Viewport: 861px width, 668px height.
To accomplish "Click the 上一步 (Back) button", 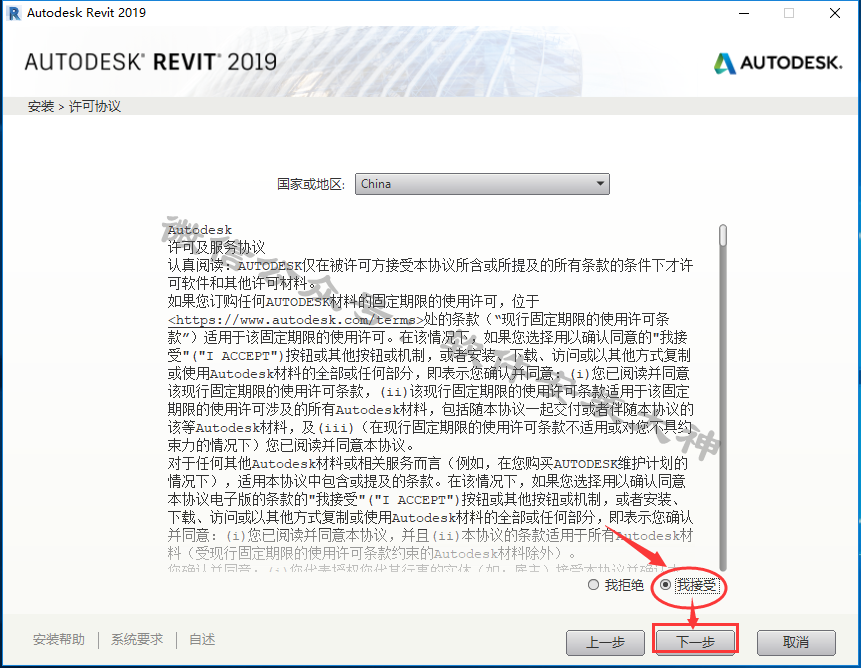I will (x=605, y=642).
